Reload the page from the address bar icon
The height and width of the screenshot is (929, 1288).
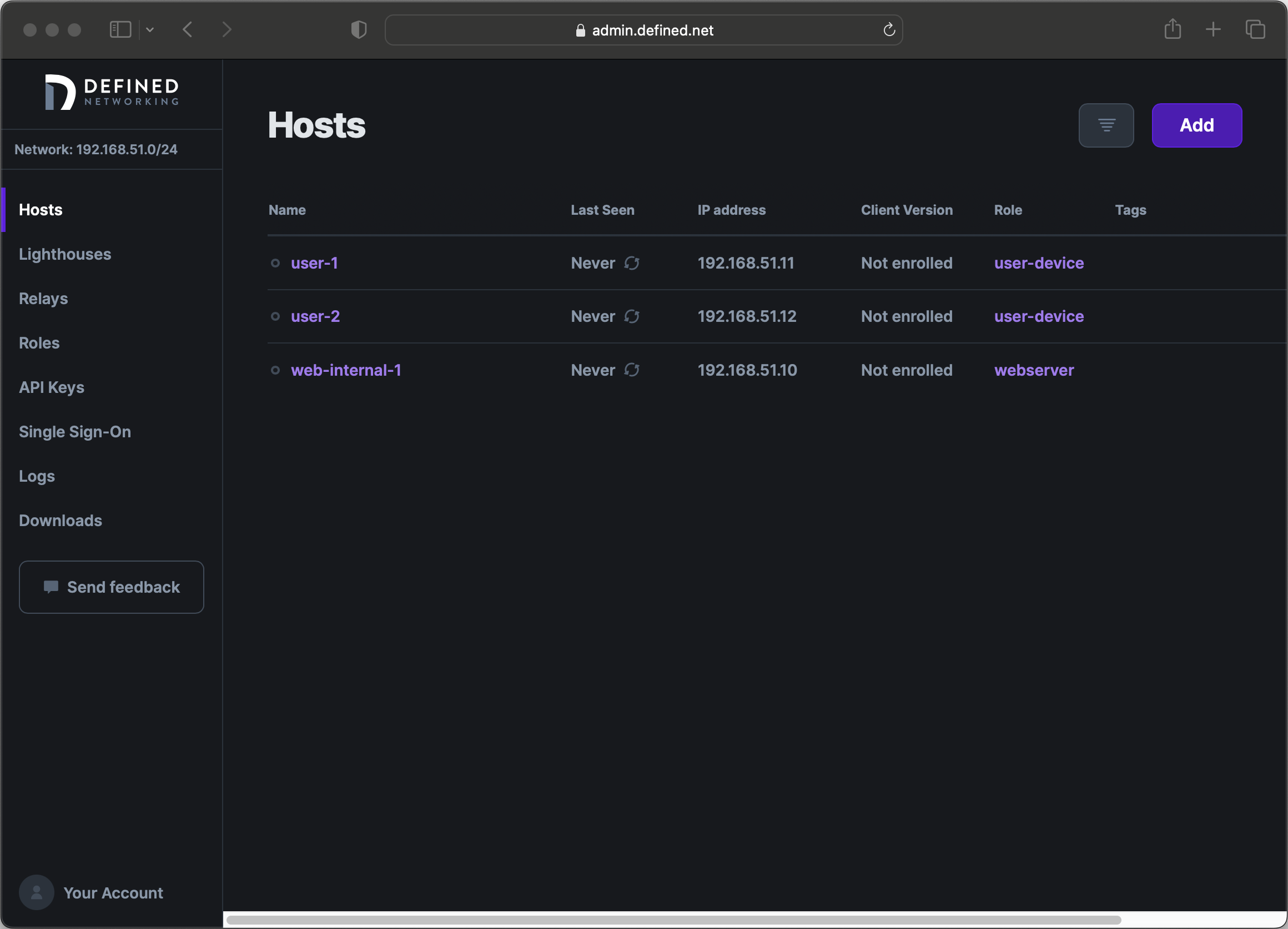pyautogui.click(x=889, y=29)
